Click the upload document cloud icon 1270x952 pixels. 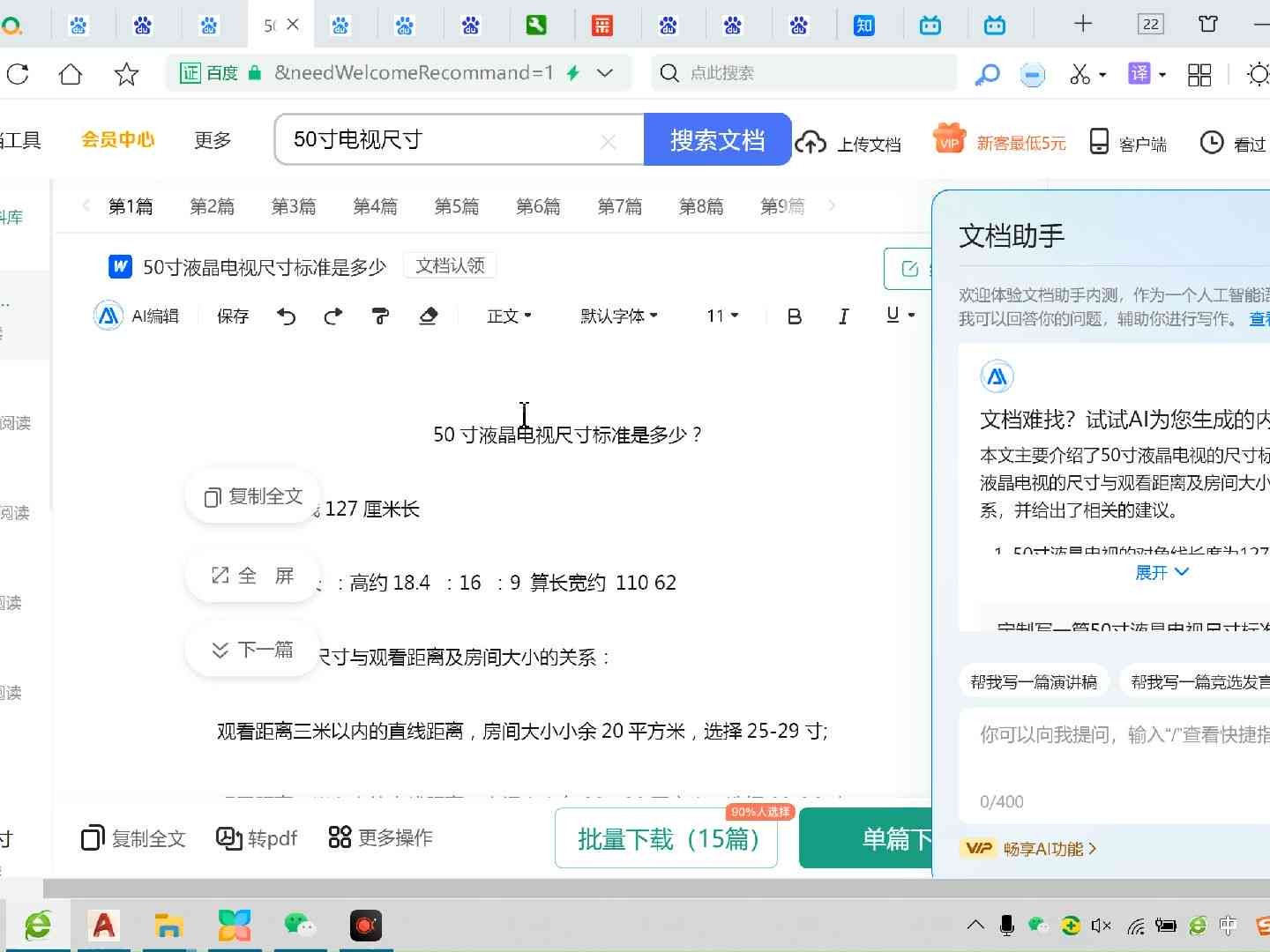click(x=811, y=142)
